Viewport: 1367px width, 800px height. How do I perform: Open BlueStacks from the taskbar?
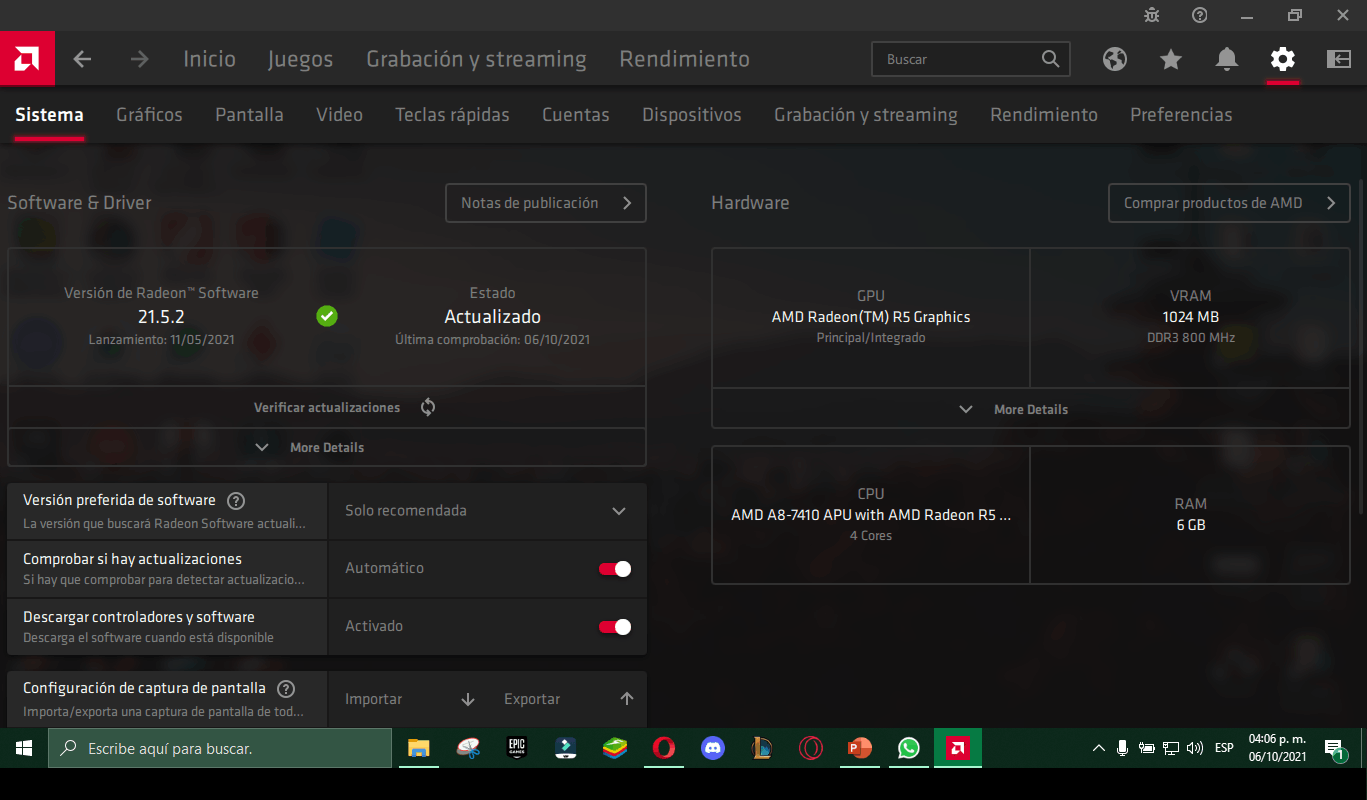pyautogui.click(x=614, y=748)
